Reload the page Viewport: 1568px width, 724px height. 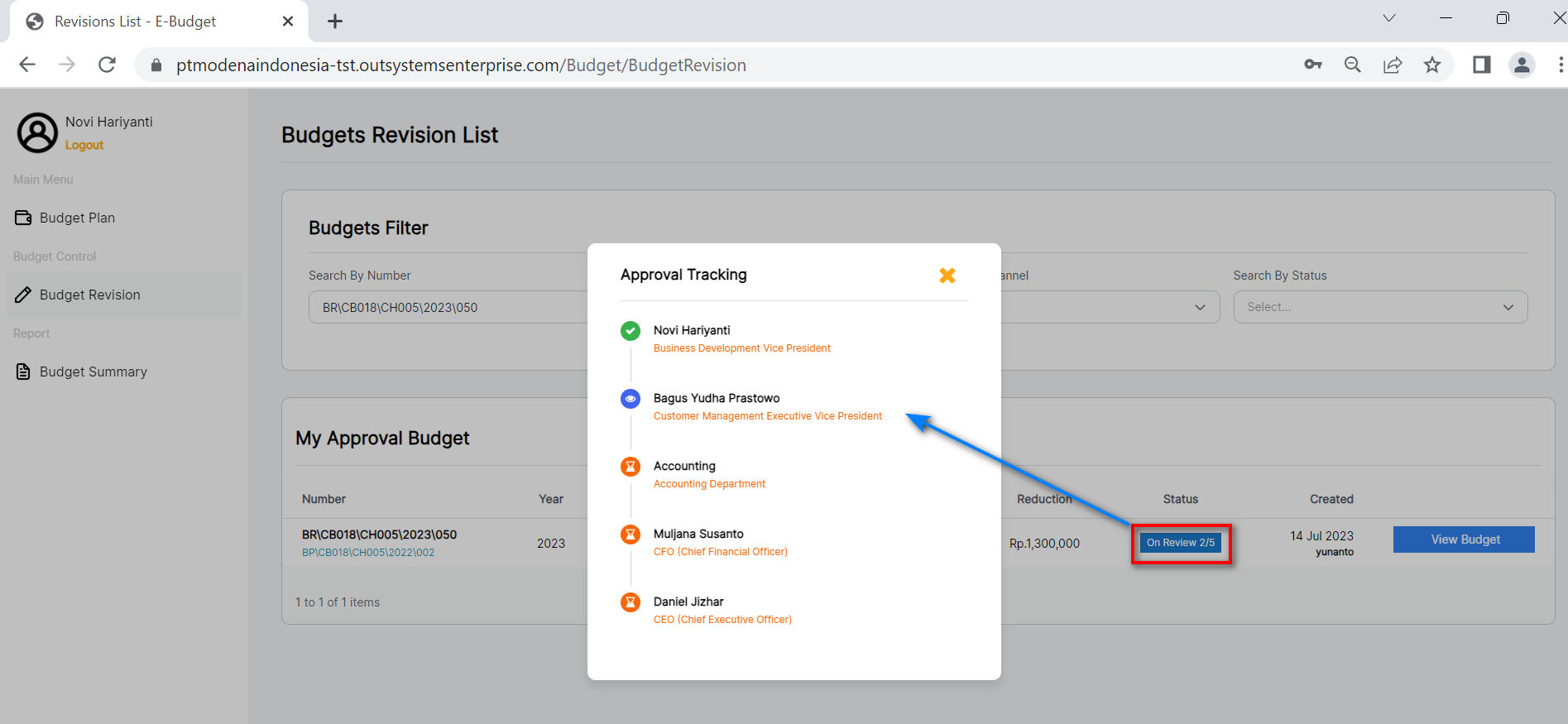(107, 65)
